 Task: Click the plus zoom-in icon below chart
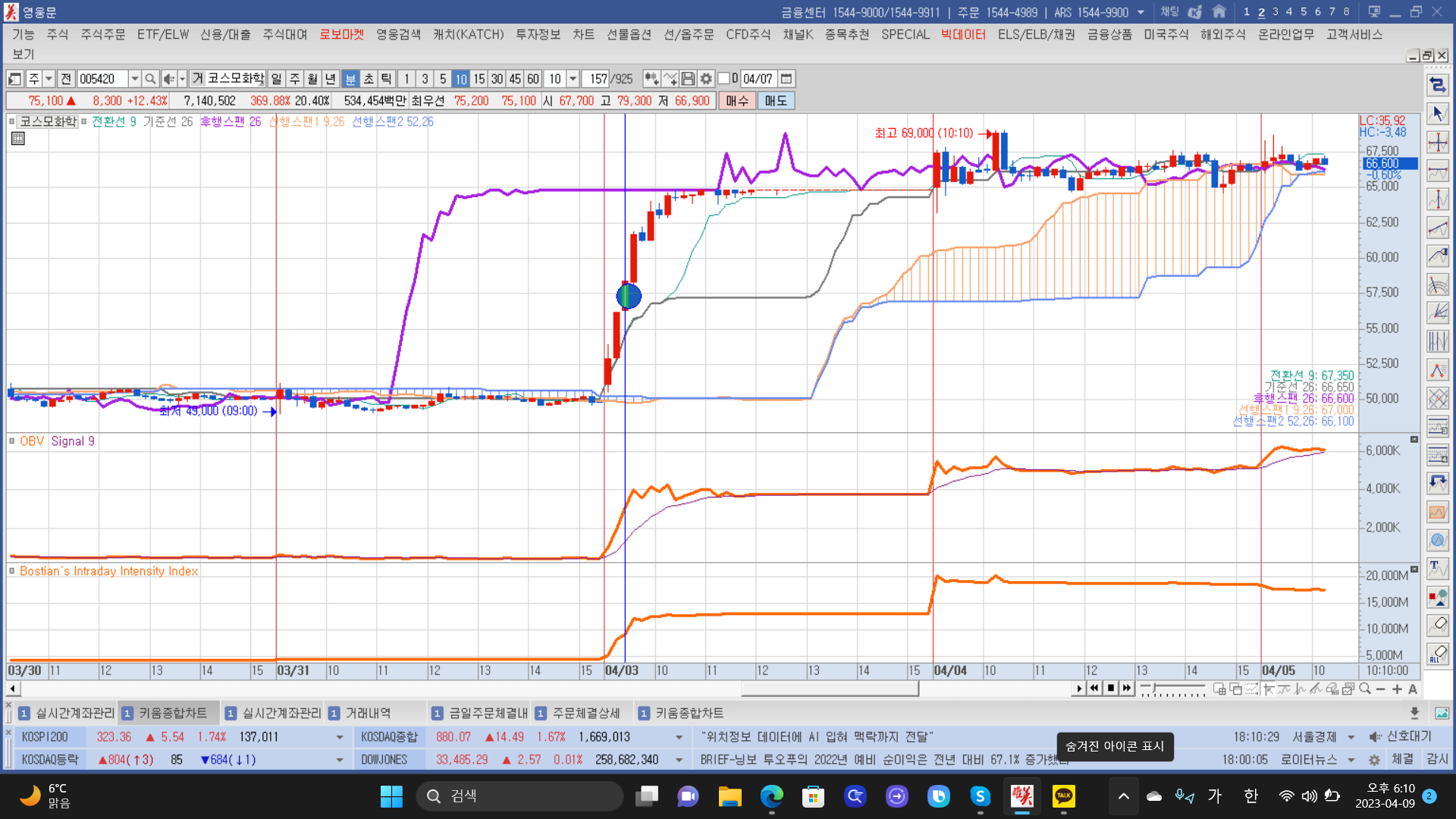tap(1397, 689)
